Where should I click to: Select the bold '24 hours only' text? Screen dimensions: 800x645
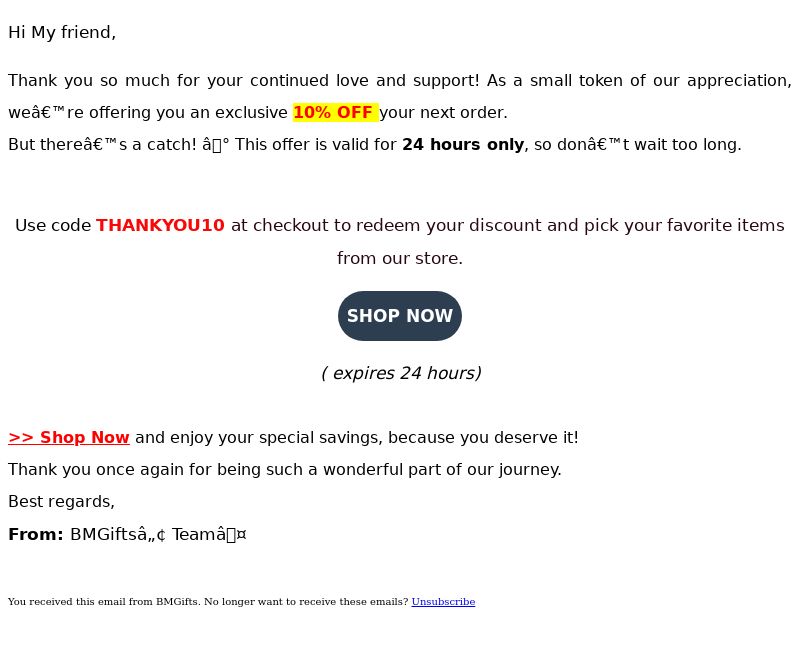click(x=463, y=144)
